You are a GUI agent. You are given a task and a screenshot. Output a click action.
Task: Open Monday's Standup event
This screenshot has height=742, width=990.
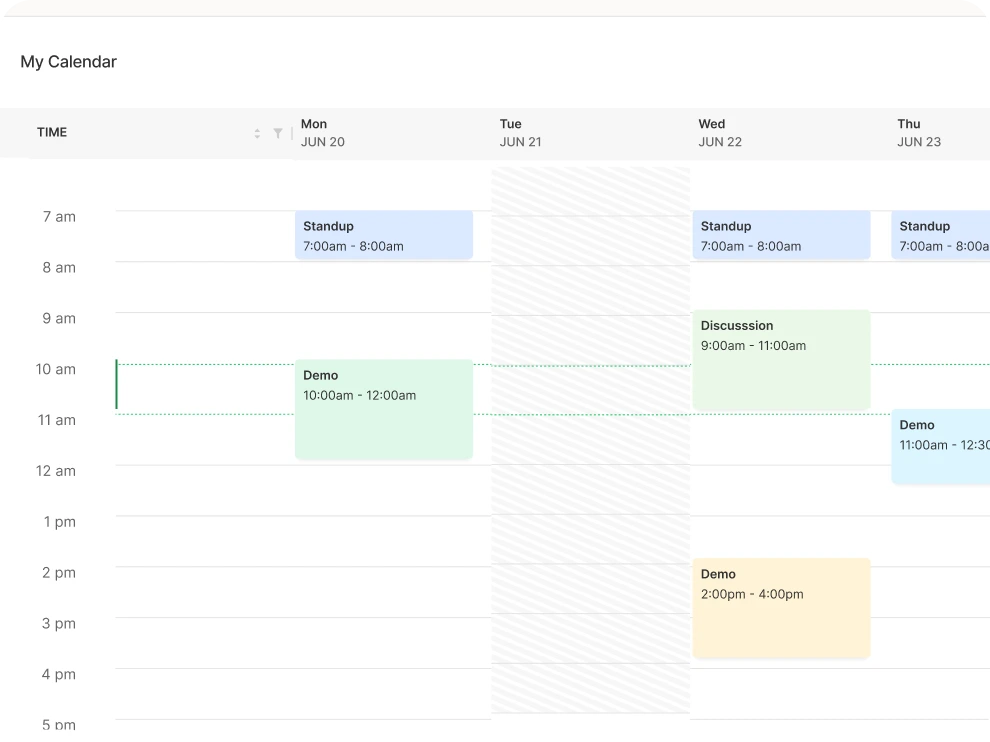point(383,236)
